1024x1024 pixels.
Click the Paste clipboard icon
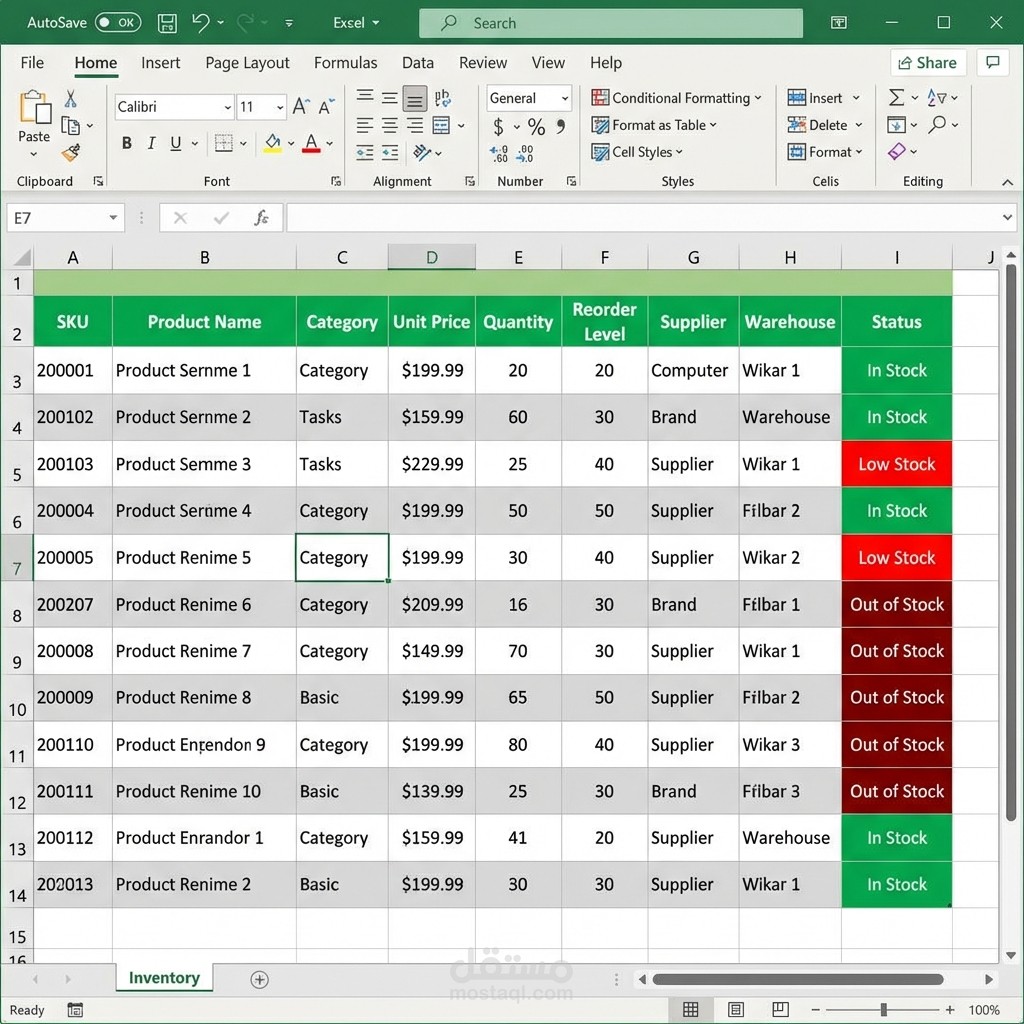(x=35, y=108)
